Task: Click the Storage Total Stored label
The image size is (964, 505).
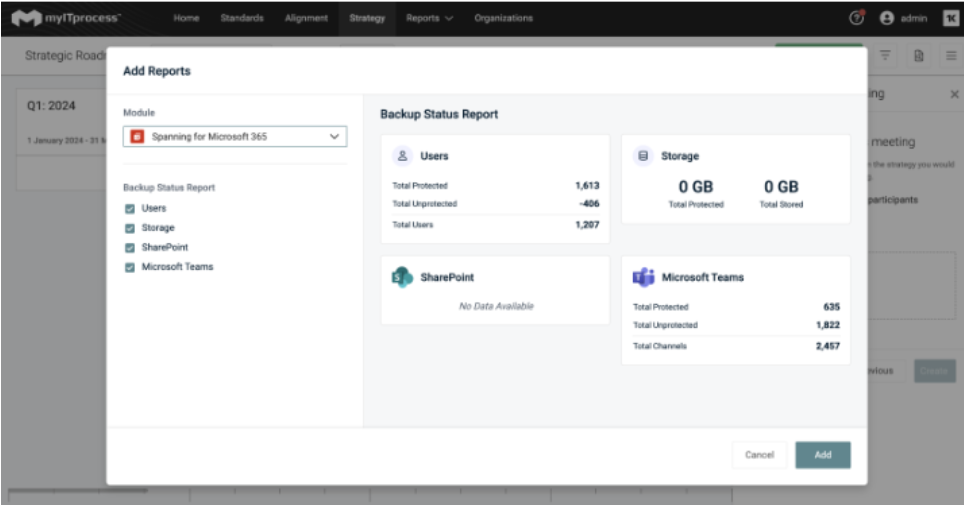Action: [x=781, y=204]
